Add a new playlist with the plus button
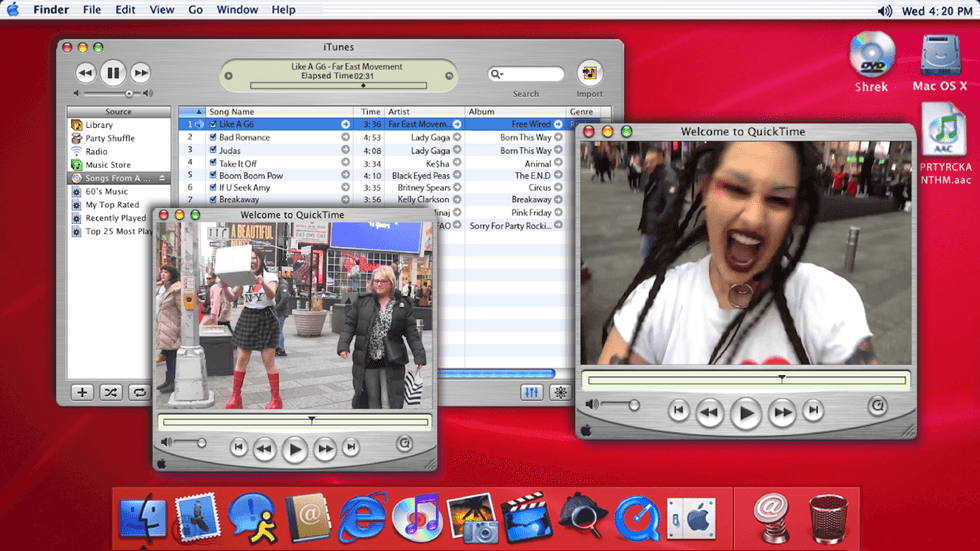 82,393
